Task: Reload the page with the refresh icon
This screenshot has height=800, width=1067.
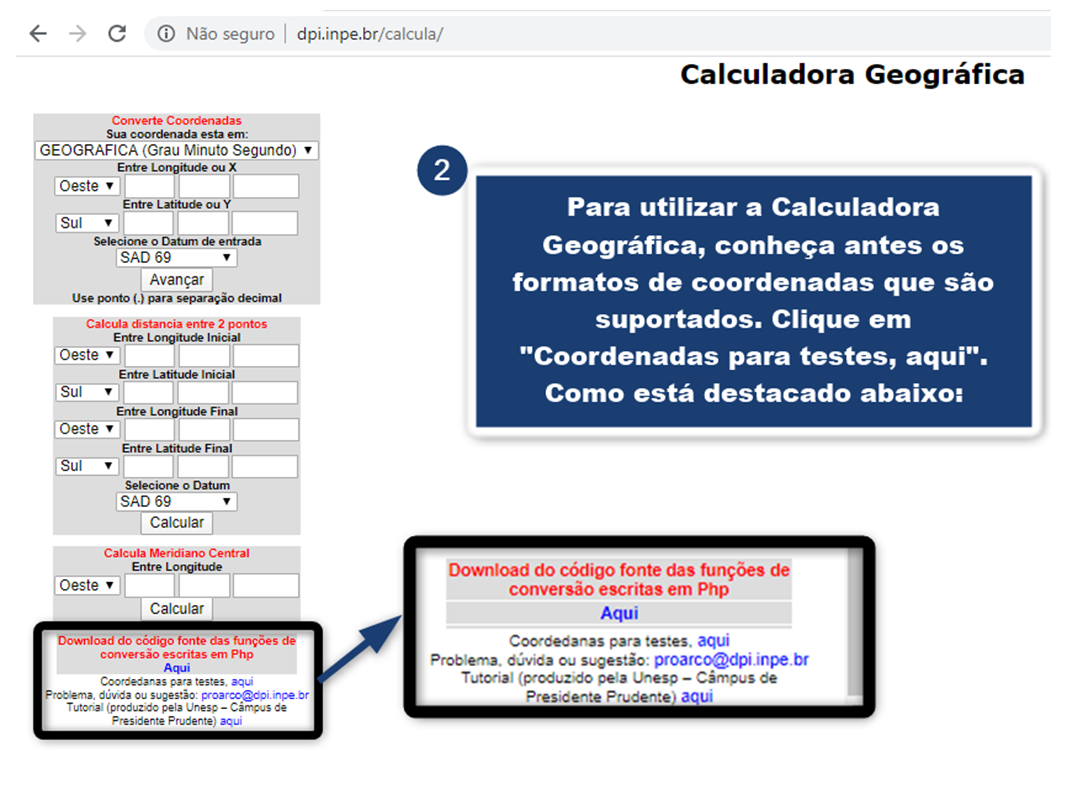Action: pos(117,33)
